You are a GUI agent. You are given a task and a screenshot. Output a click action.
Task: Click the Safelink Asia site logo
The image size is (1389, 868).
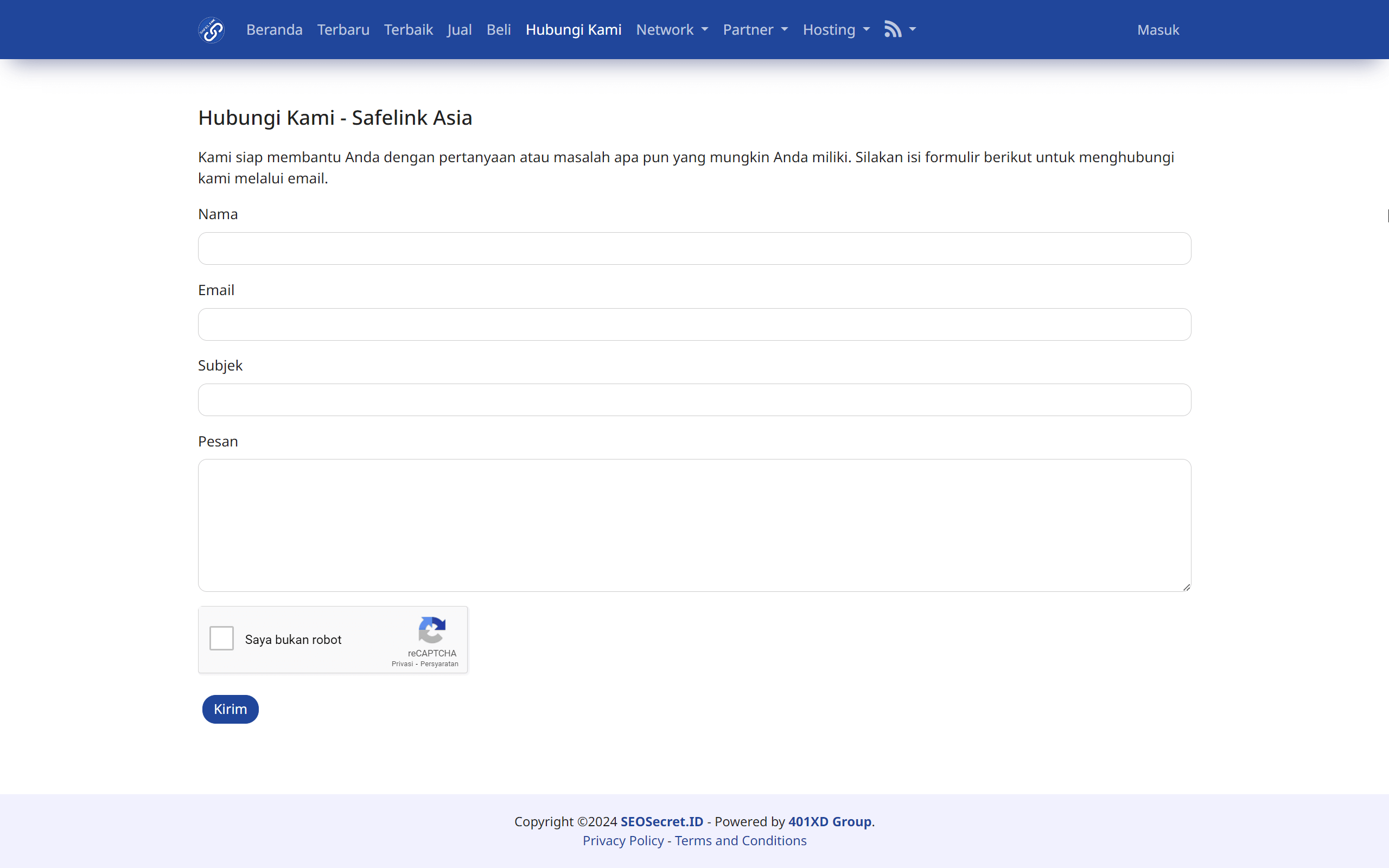[x=211, y=29]
